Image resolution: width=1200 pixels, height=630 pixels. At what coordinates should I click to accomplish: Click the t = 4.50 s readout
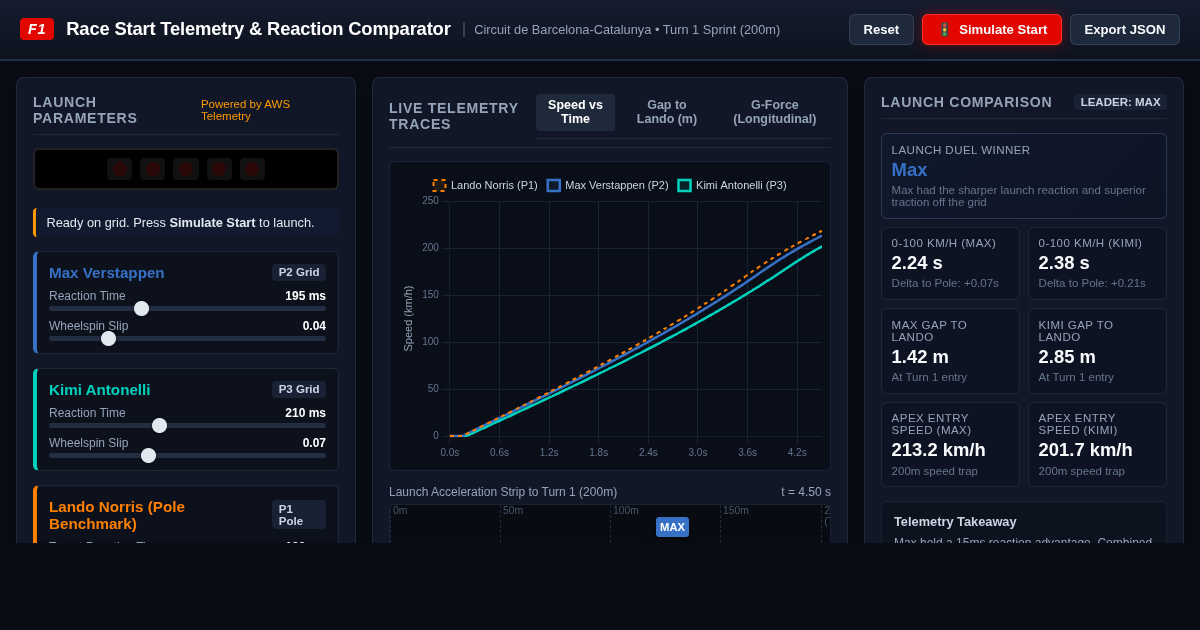[806, 492]
